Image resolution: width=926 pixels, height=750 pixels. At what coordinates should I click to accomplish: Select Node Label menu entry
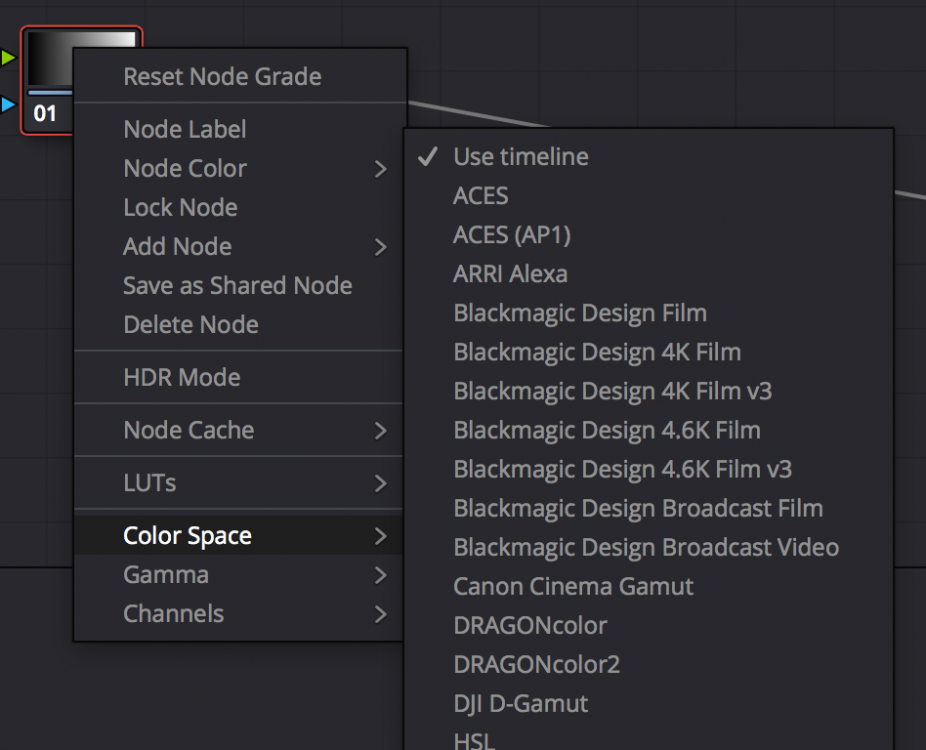click(x=184, y=130)
